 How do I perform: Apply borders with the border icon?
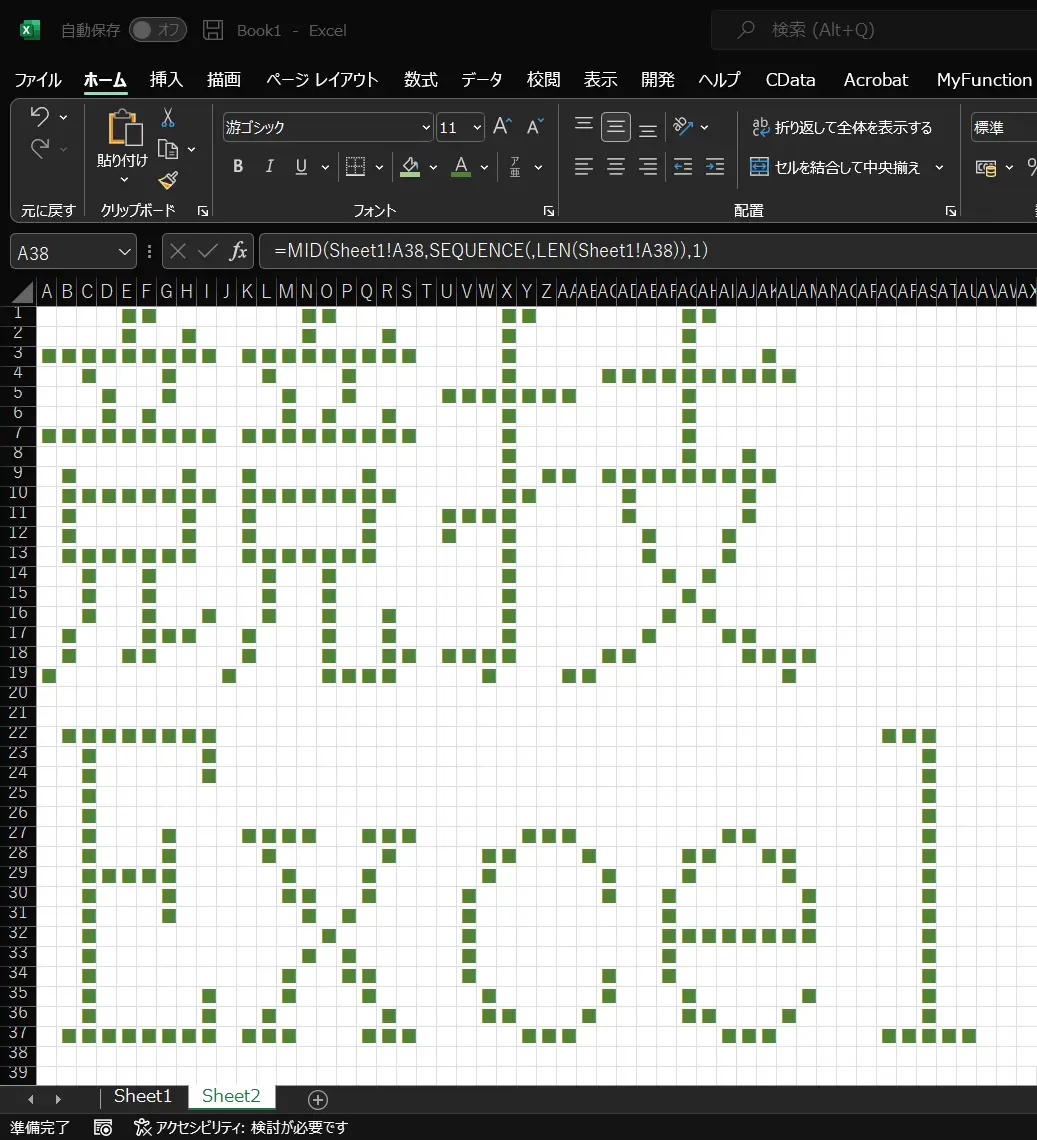pos(356,166)
